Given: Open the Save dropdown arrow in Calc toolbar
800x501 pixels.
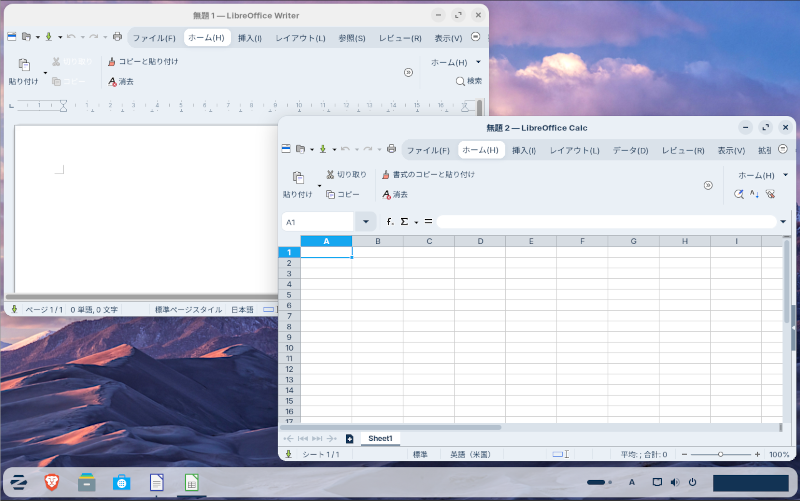Looking at the screenshot, I should pyautogui.click(x=334, y=149).
